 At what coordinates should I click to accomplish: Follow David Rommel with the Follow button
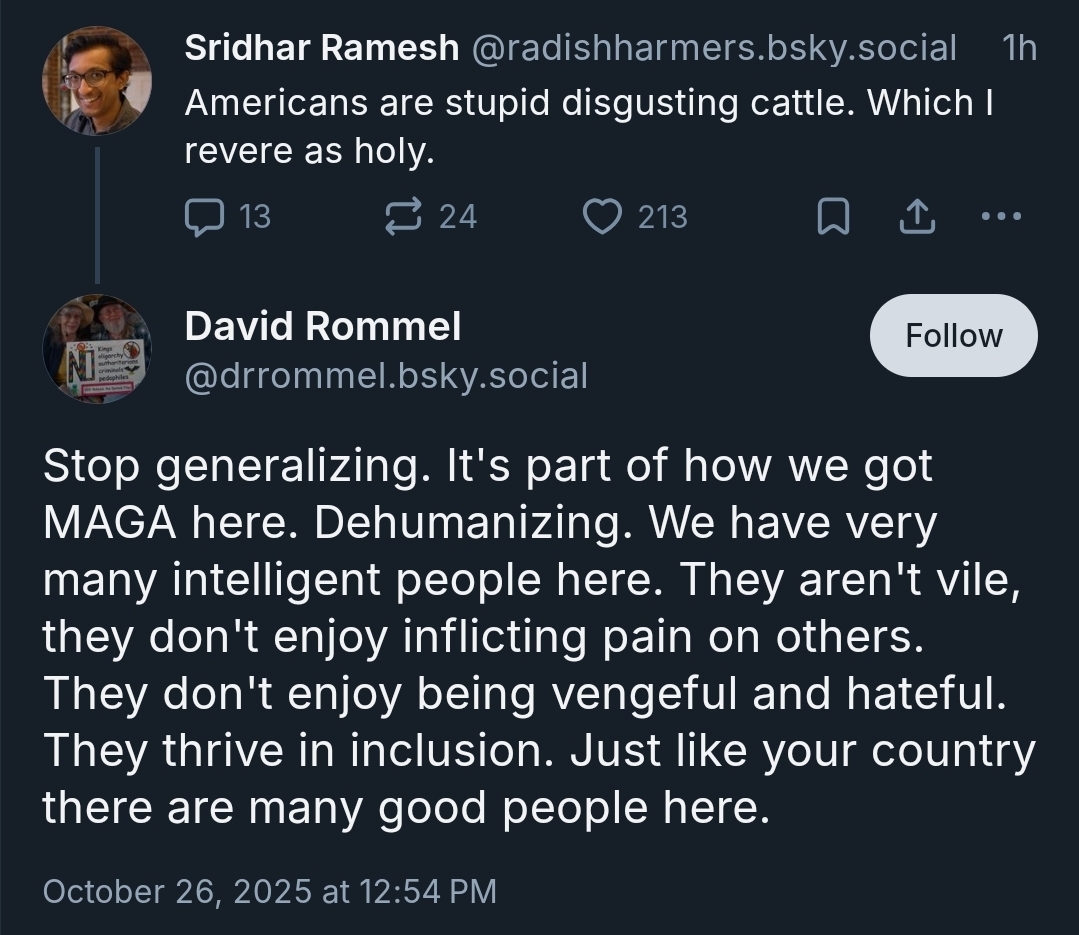coord(953,336)
